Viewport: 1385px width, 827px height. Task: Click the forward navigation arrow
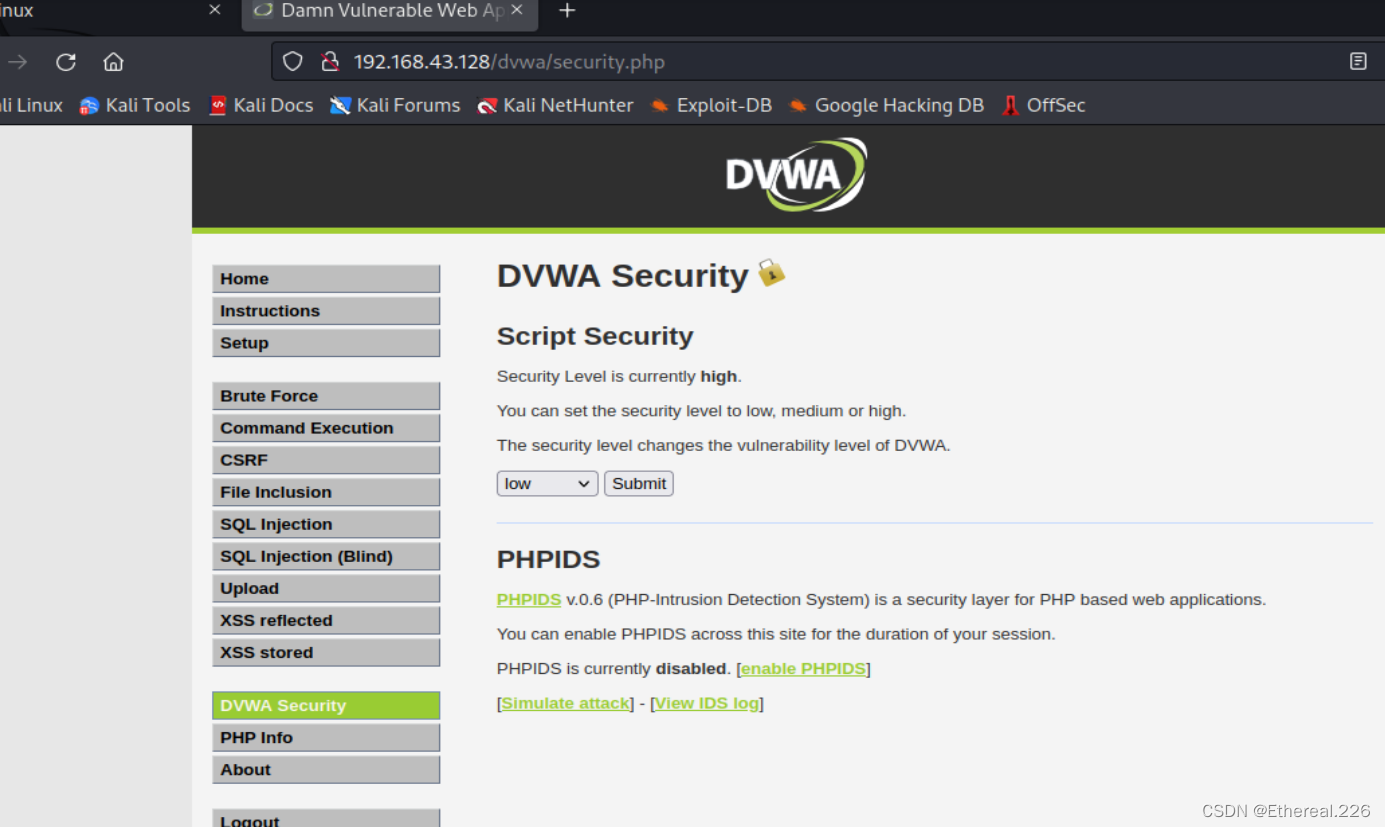point(17,62)
